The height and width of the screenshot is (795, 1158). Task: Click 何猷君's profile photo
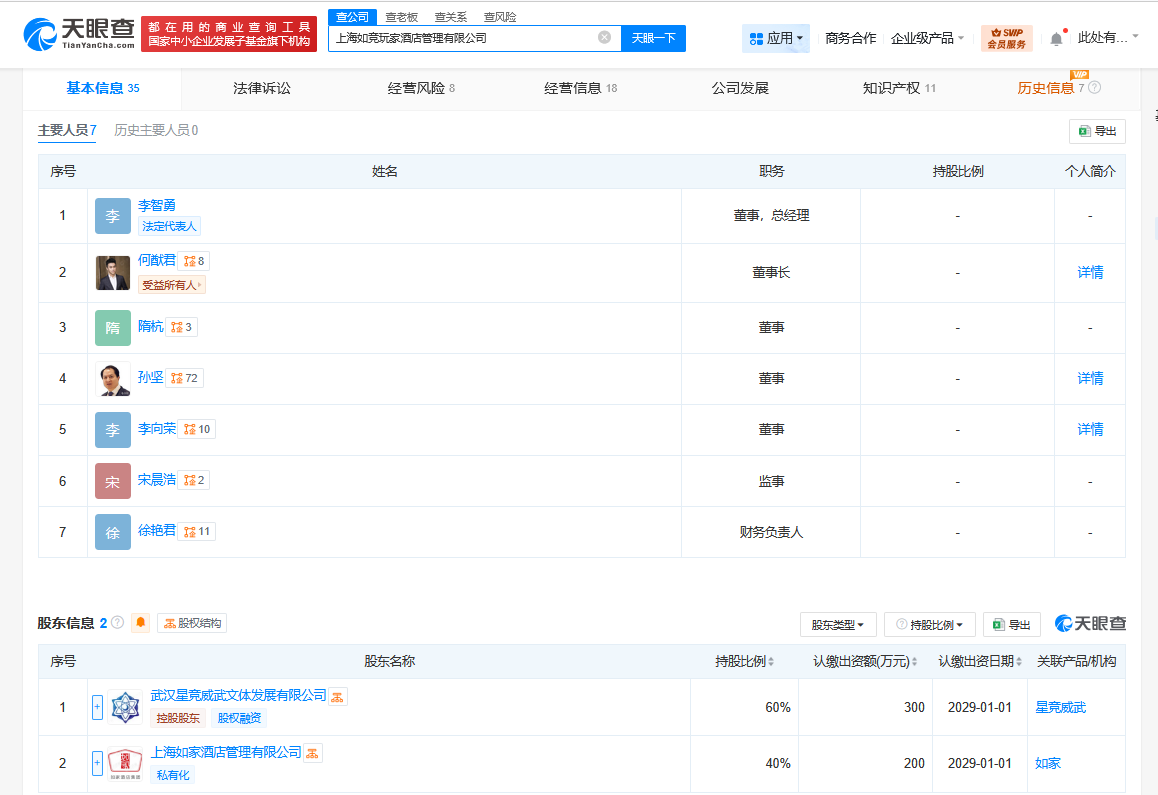click(113, 273)
